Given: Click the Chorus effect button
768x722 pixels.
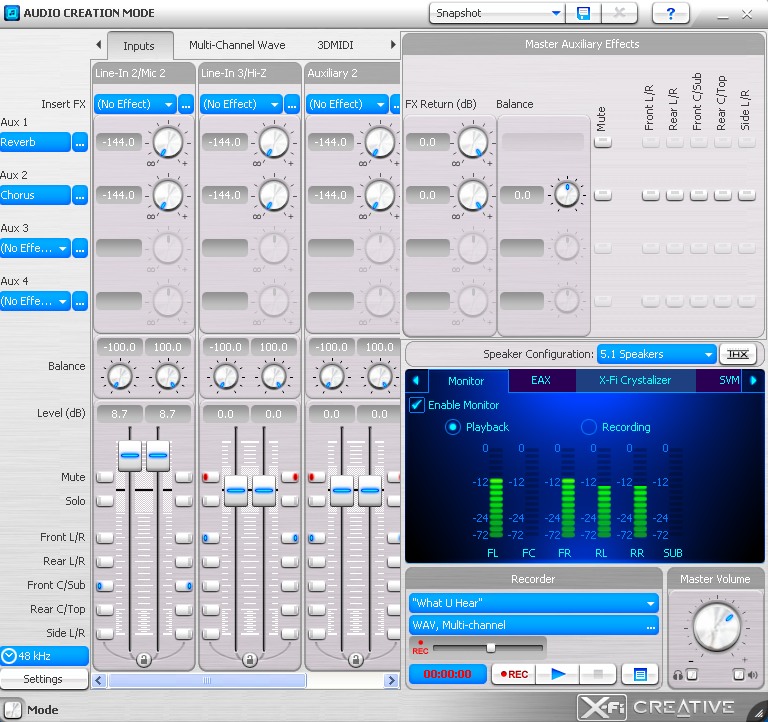Looking at the screenshot, I should (x=35, y=195).
